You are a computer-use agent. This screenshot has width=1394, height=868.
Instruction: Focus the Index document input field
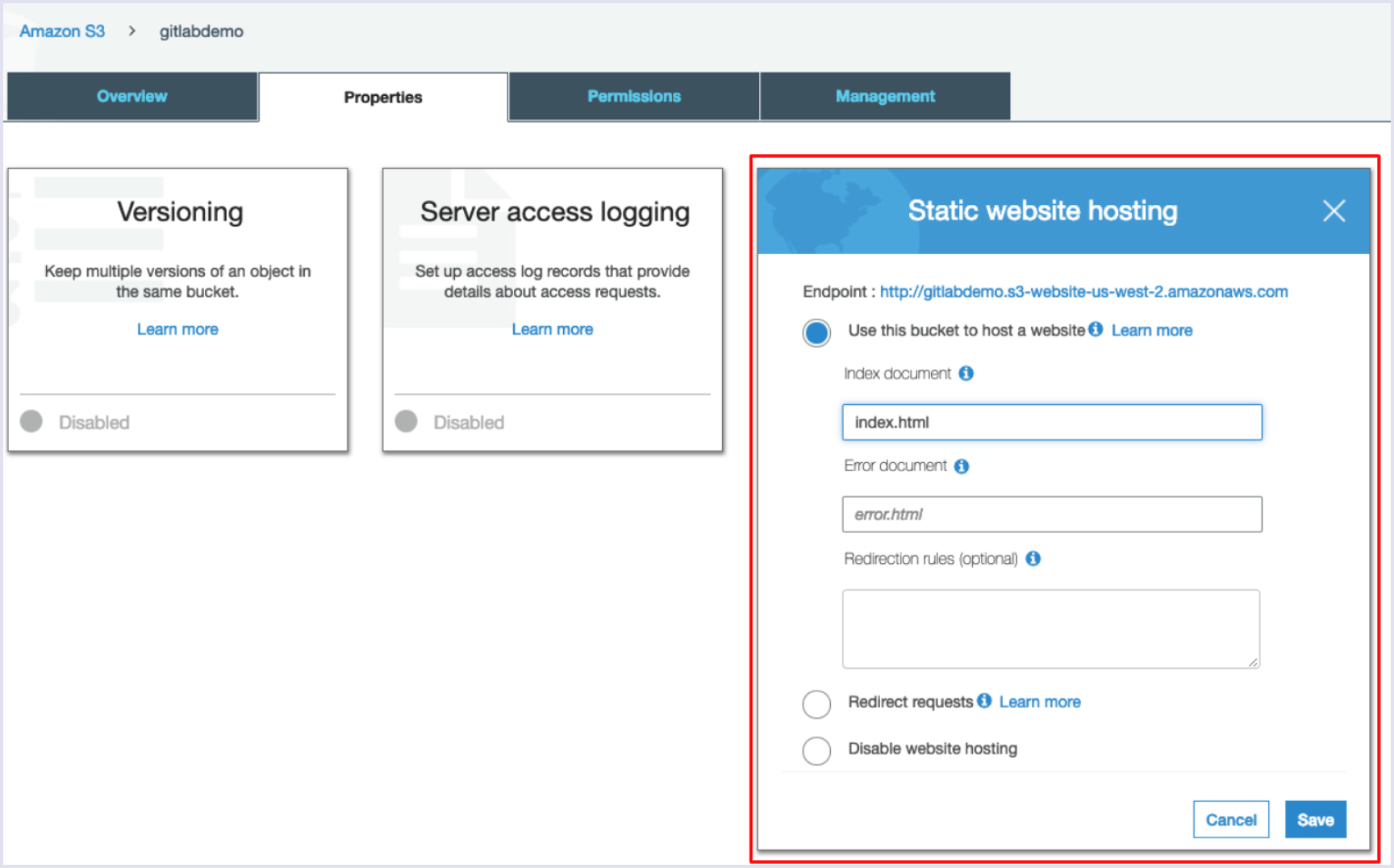coord(1052,422)
